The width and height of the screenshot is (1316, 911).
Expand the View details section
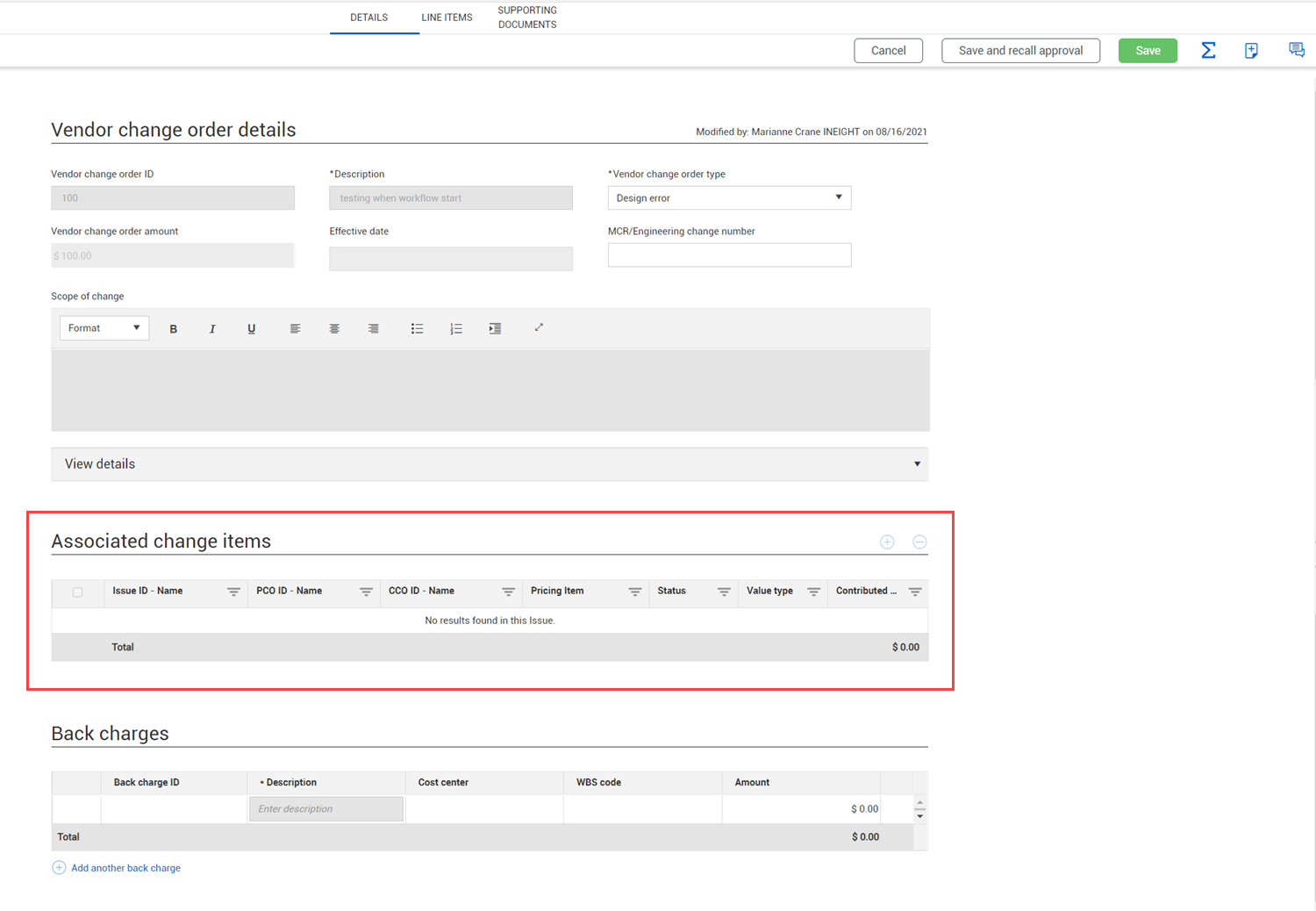(x=490, y=464)
